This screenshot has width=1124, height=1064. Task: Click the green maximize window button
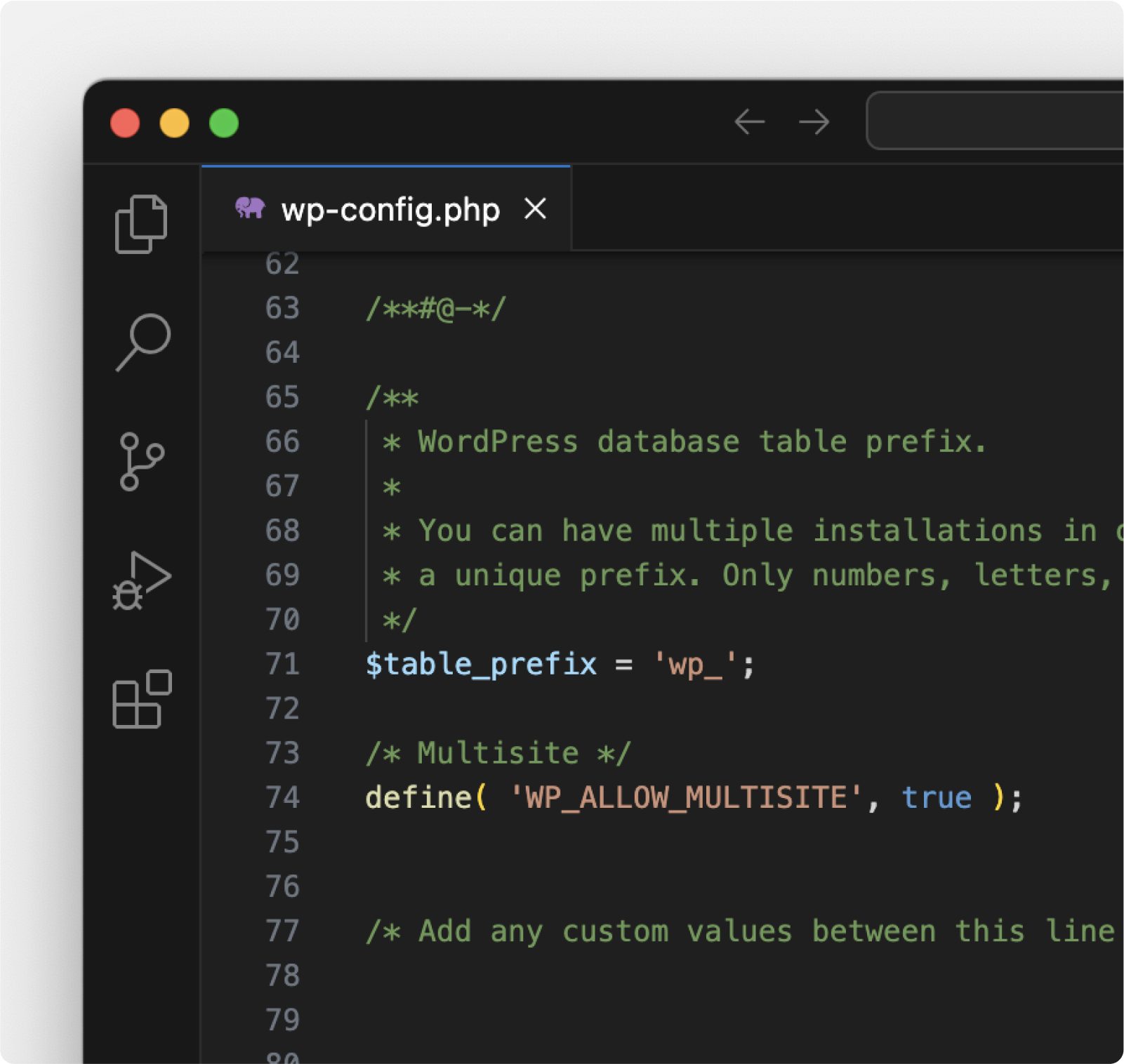[224, 123]
